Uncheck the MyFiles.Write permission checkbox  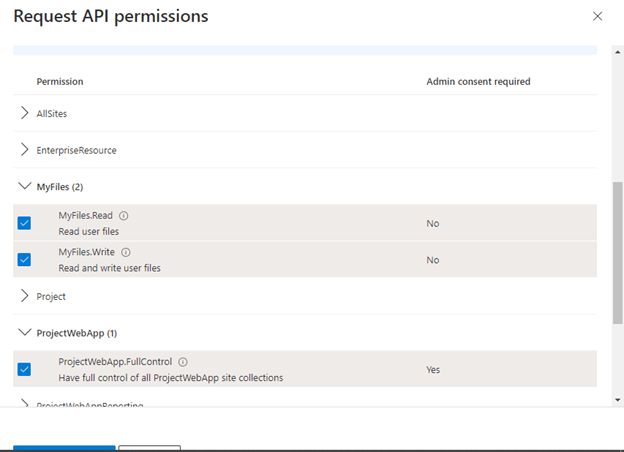pos(24,259)
